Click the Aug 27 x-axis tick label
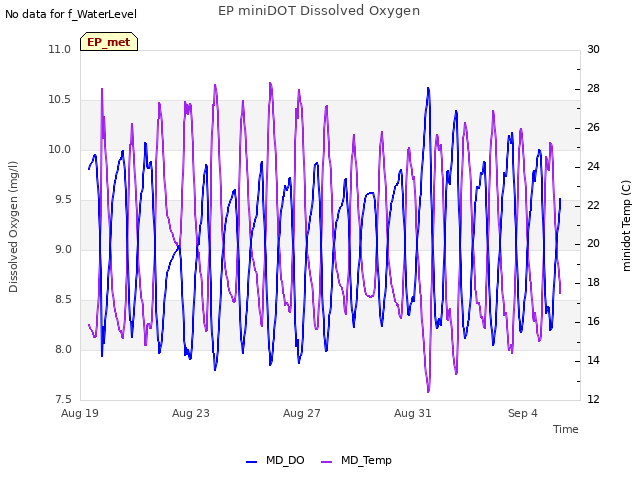Viewport: 640px width, 480px height. tap(302, 413)
